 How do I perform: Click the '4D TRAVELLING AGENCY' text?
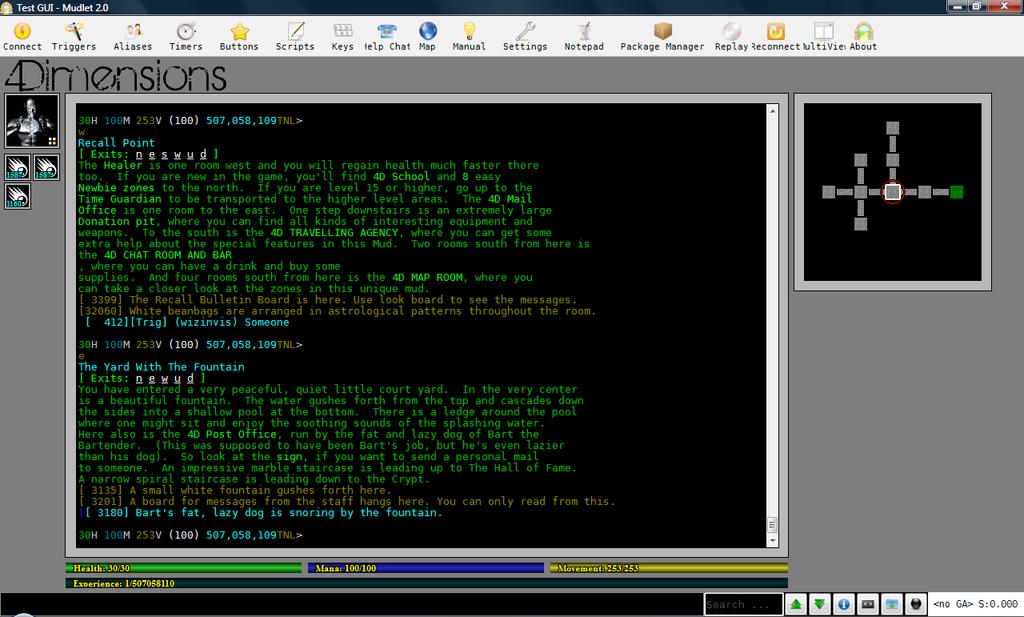tap(334, 232)
